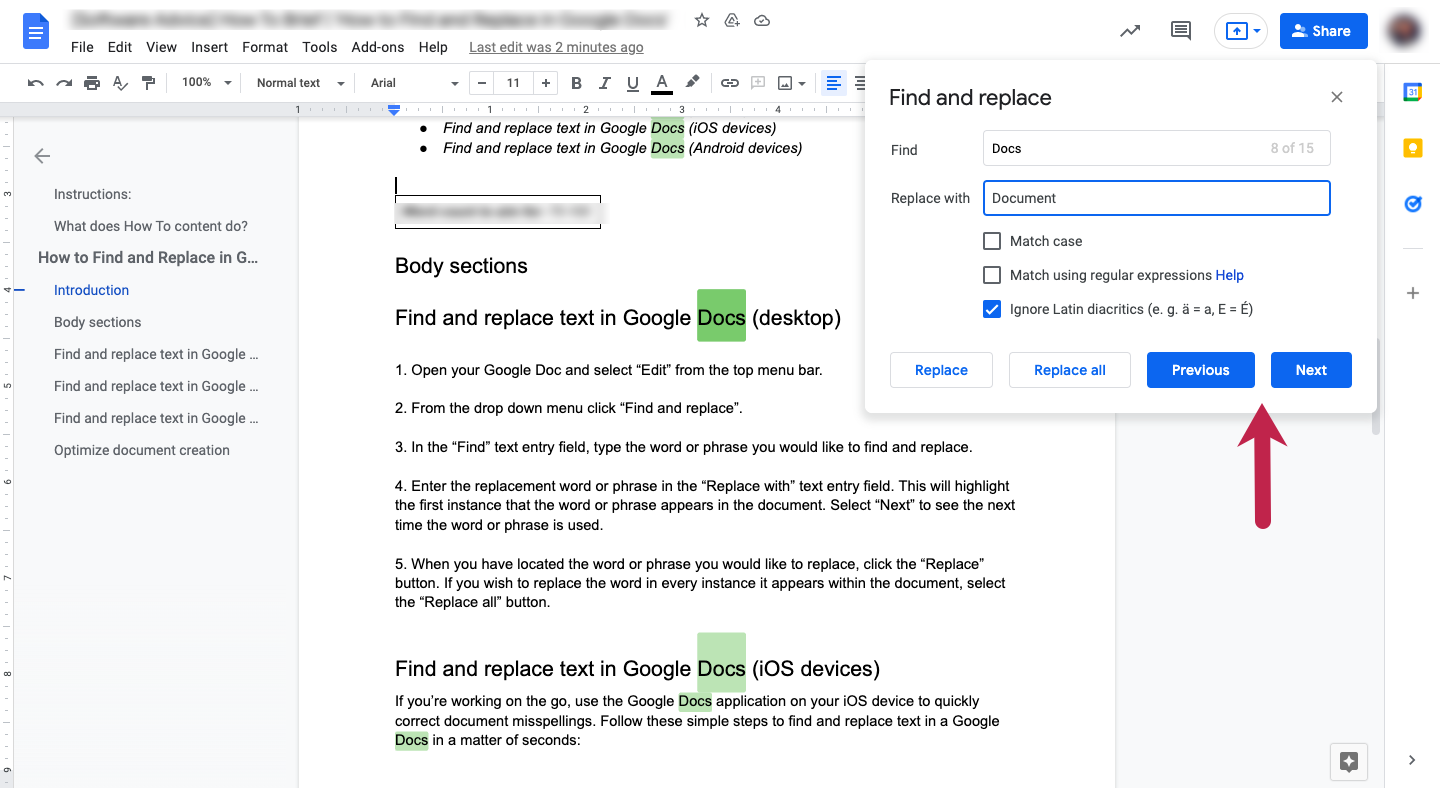Open the Format menu
1440x788 pixels.
(x=265, y=47)
